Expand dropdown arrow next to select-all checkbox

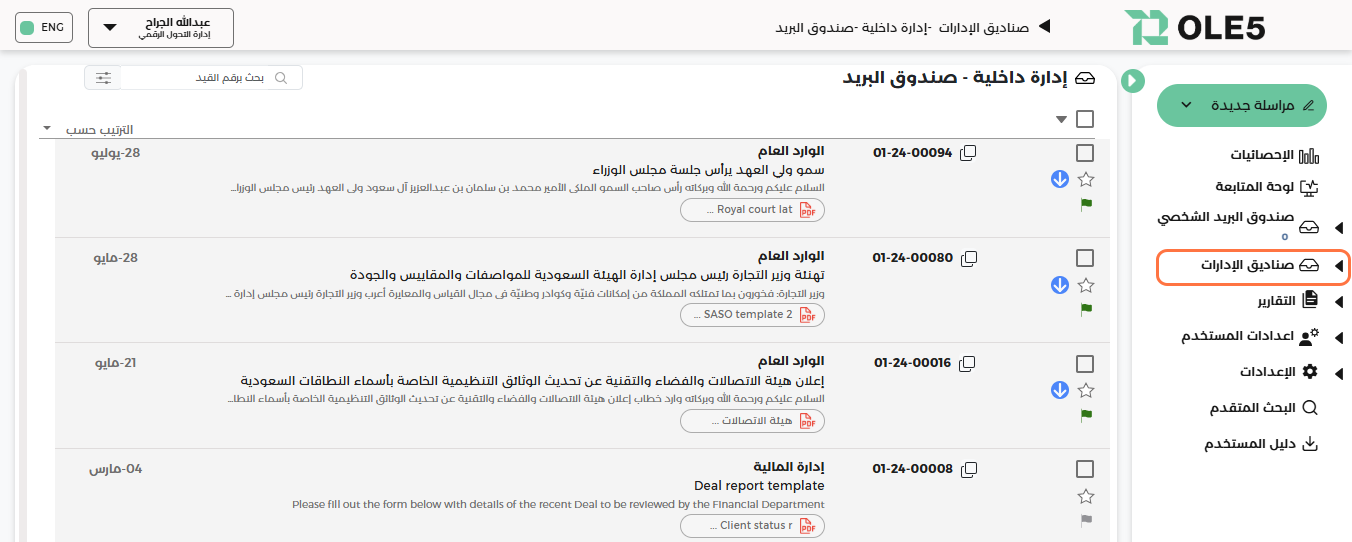pyautogui.click(x=1061, y=120)
